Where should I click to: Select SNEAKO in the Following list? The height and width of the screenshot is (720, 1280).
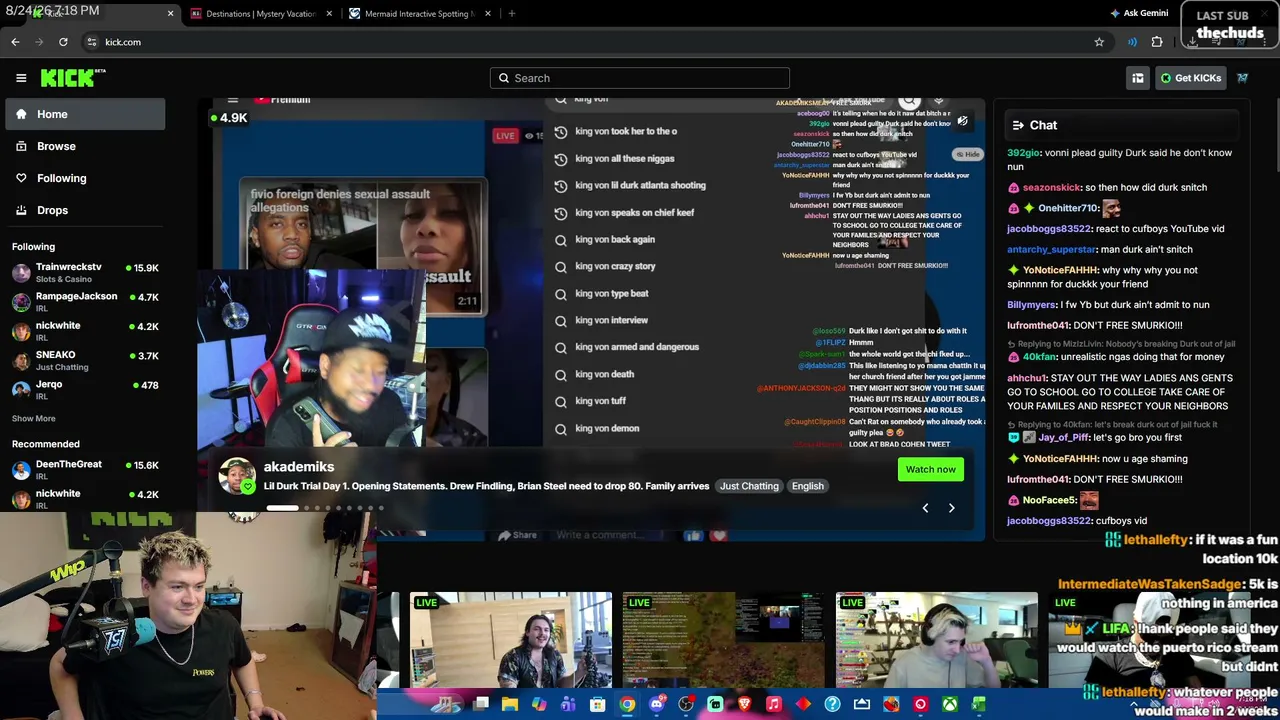pyautogui.click(x=85, y=360)
